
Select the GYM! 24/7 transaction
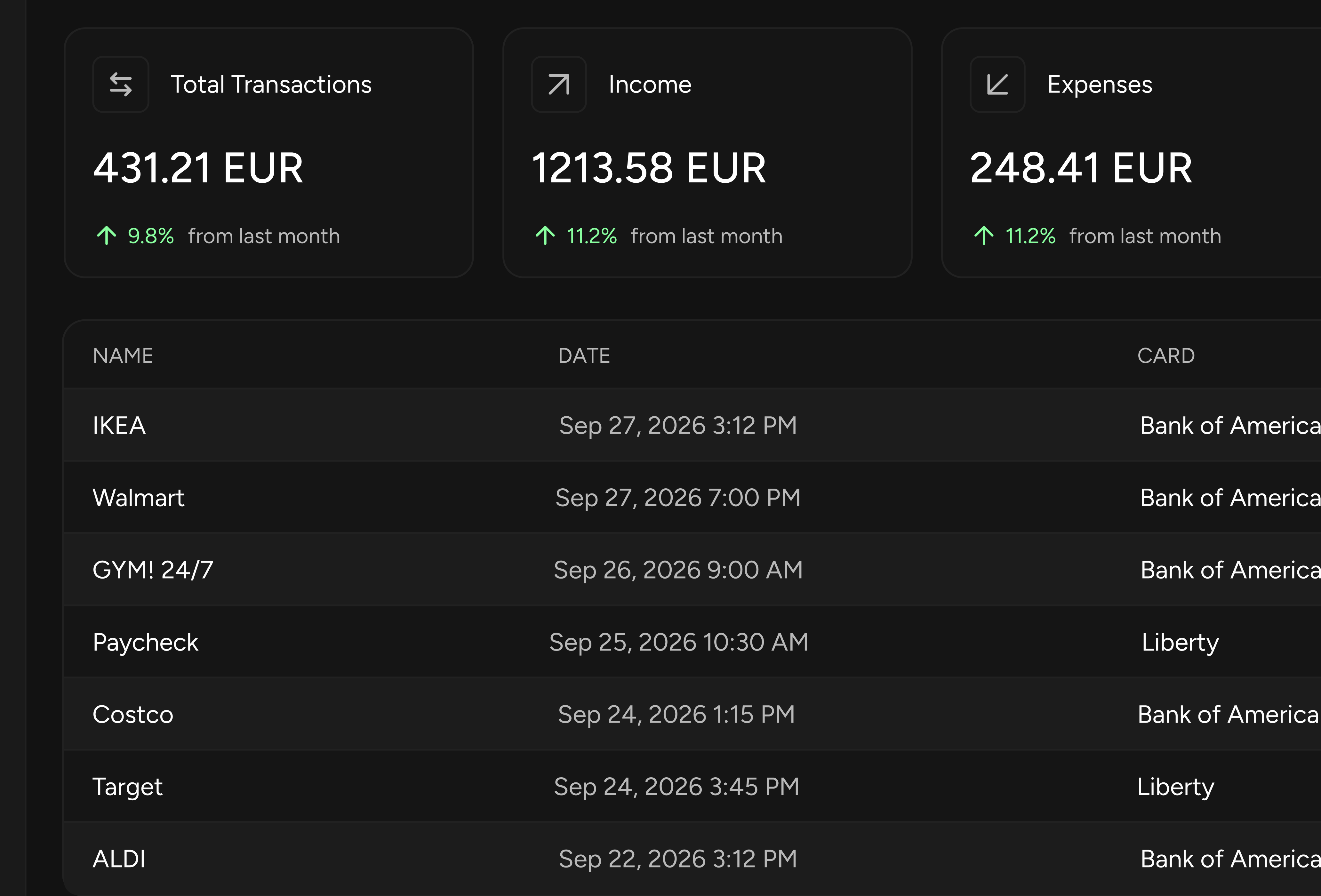[x=692, y=570]
